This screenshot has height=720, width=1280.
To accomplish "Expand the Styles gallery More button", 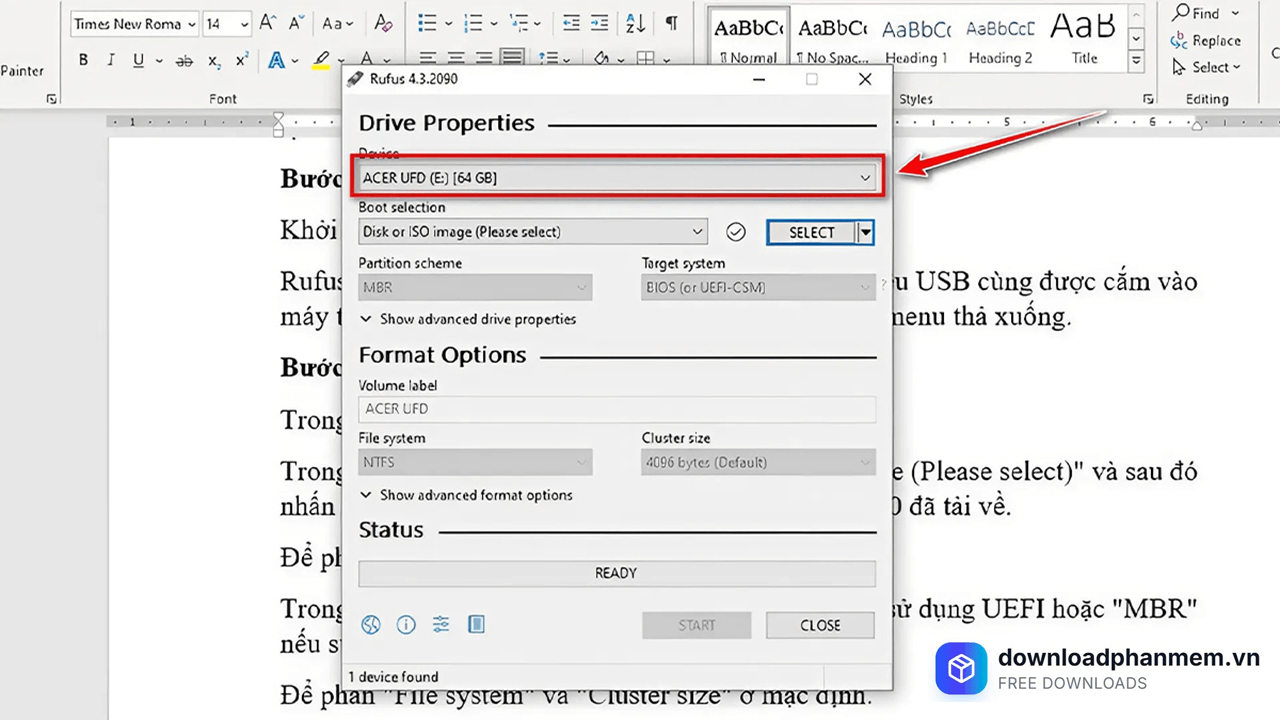I will point(1136,62).
